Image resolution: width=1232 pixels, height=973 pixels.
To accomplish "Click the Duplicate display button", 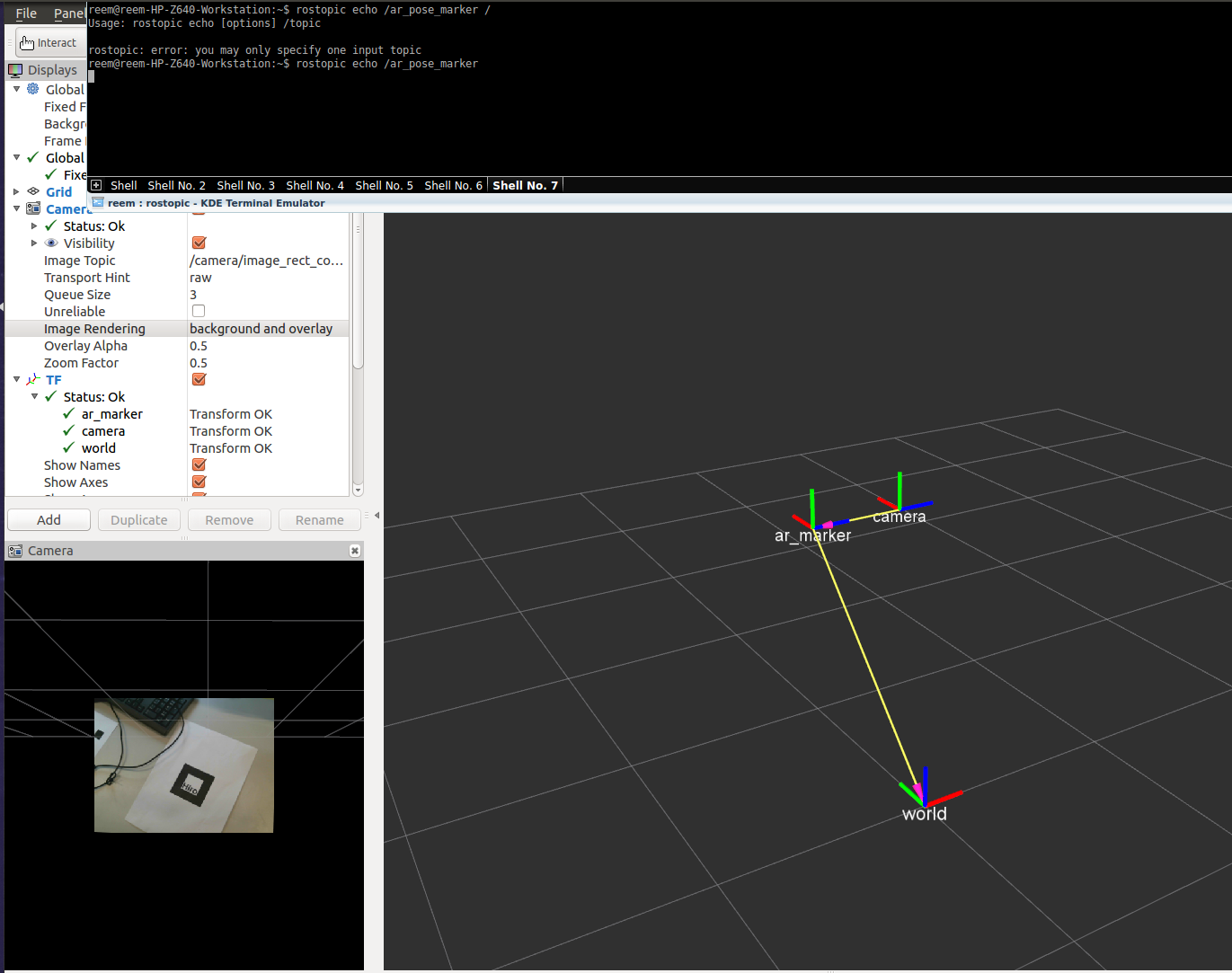I will pyautogui.click(x=139, y=520).
